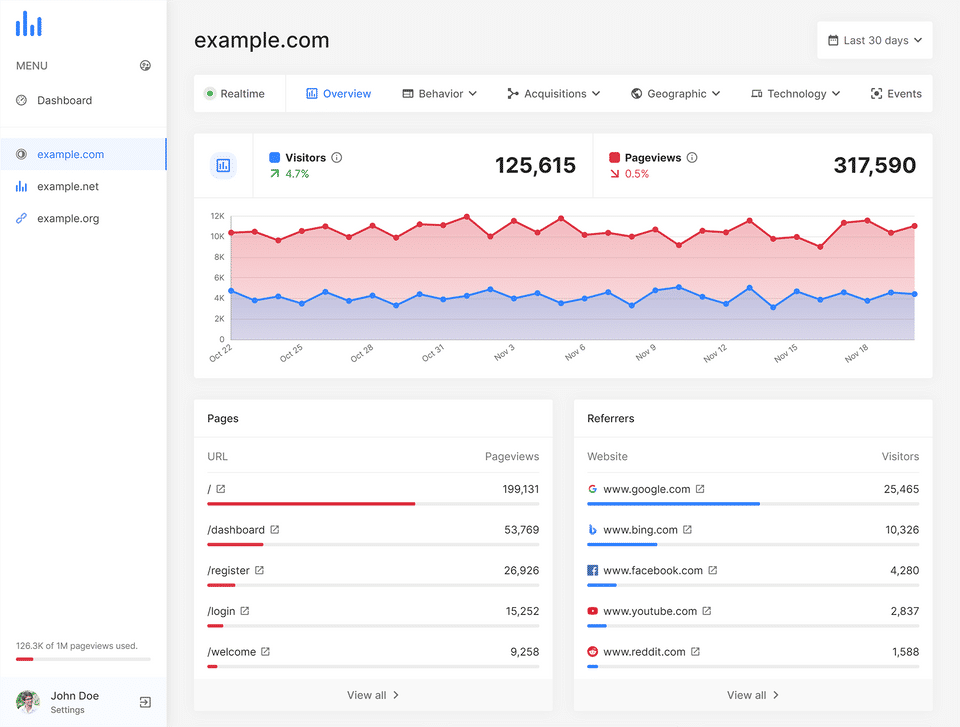This screenshot has height=727, width=960.
Task: Click View all under Pages
Action: 373,695
